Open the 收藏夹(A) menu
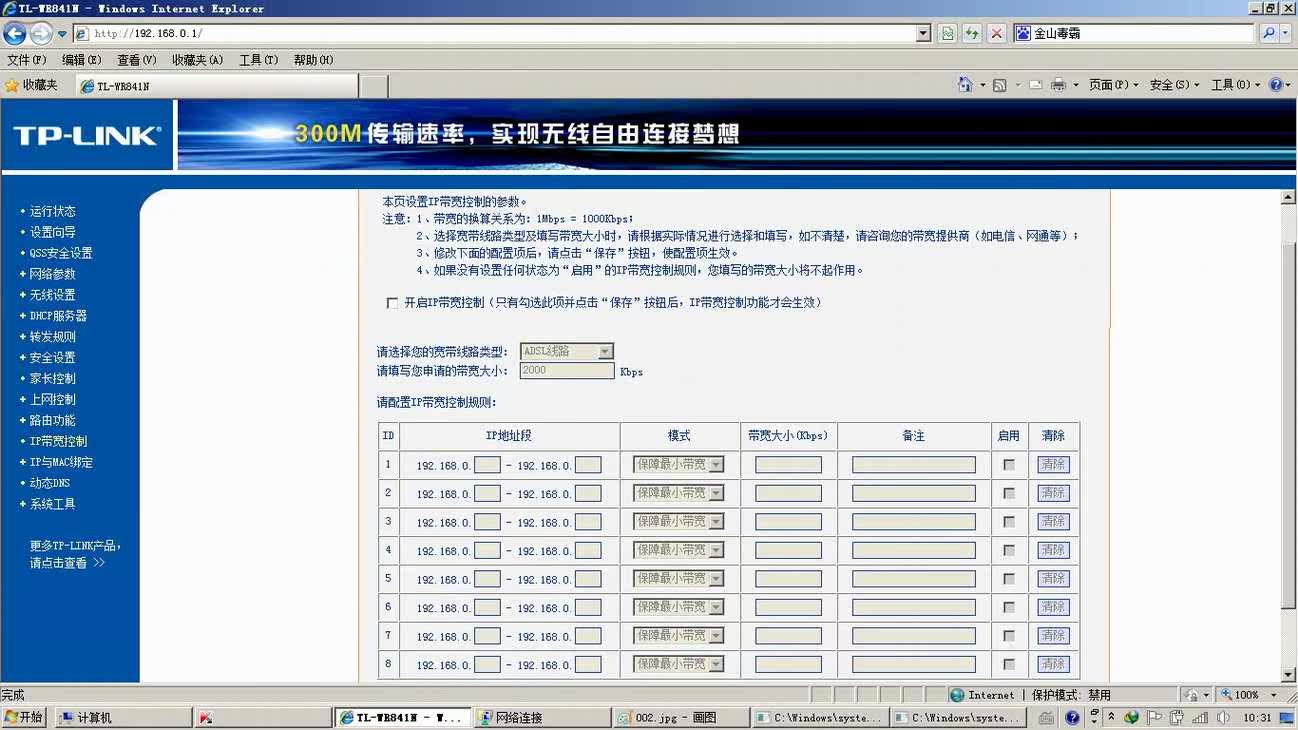1298x730 pixels. point(197,60)
